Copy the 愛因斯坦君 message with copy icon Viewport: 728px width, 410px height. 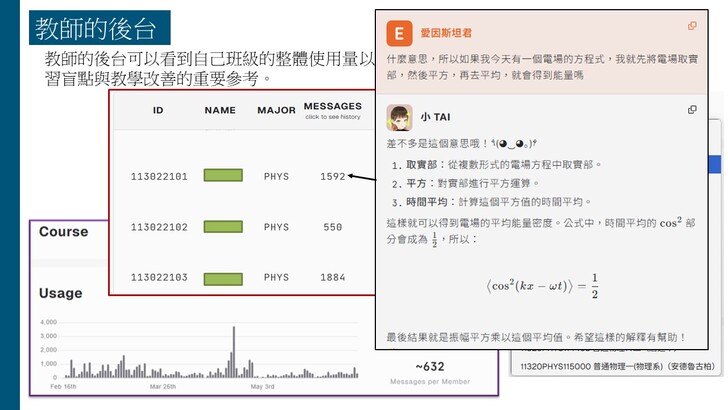point(692,26)
